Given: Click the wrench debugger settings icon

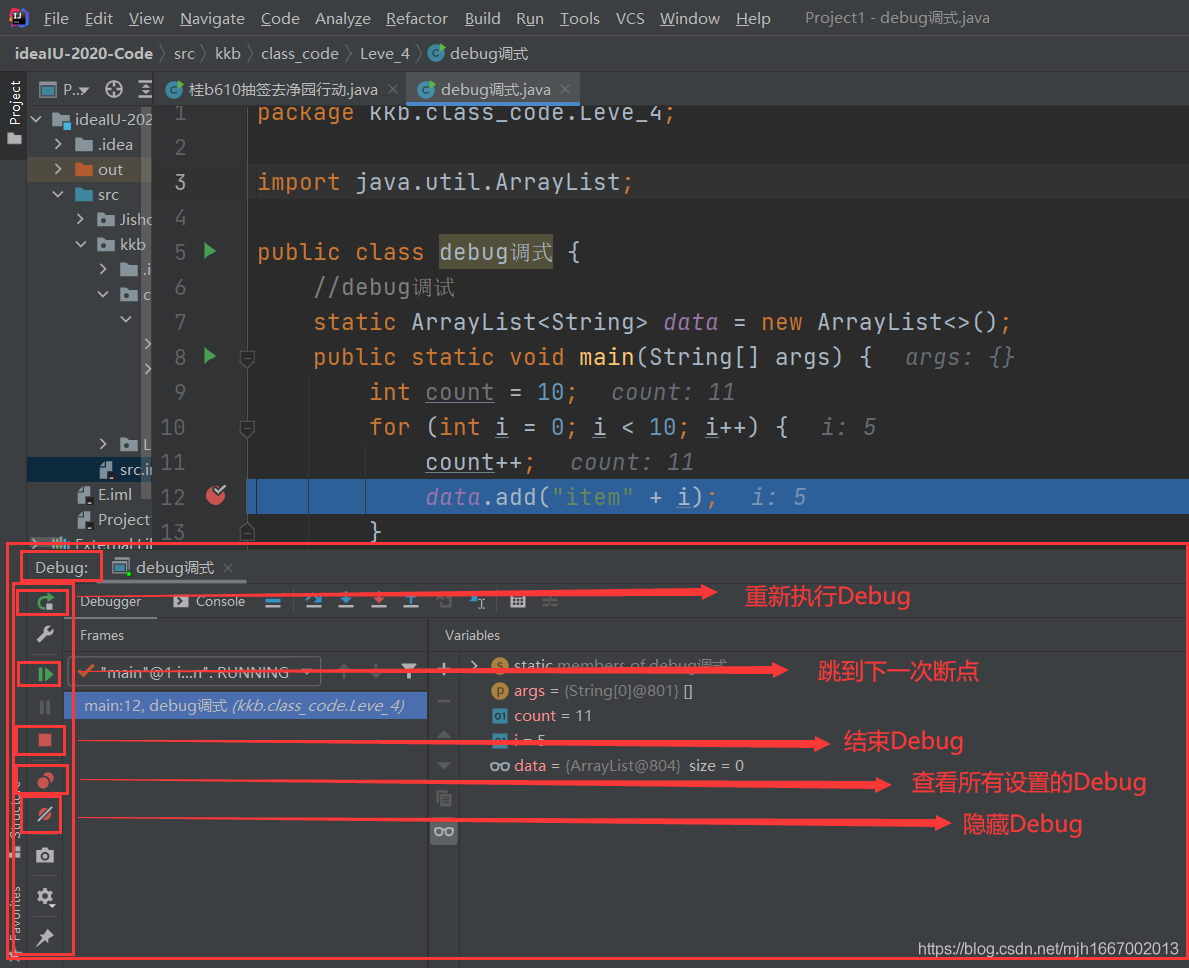Looking at the screenshot, I should point(45,634).
